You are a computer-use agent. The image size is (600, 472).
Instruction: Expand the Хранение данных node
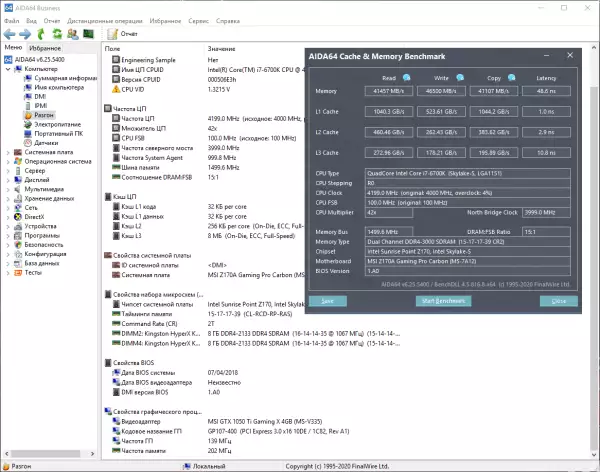[8, 199]
